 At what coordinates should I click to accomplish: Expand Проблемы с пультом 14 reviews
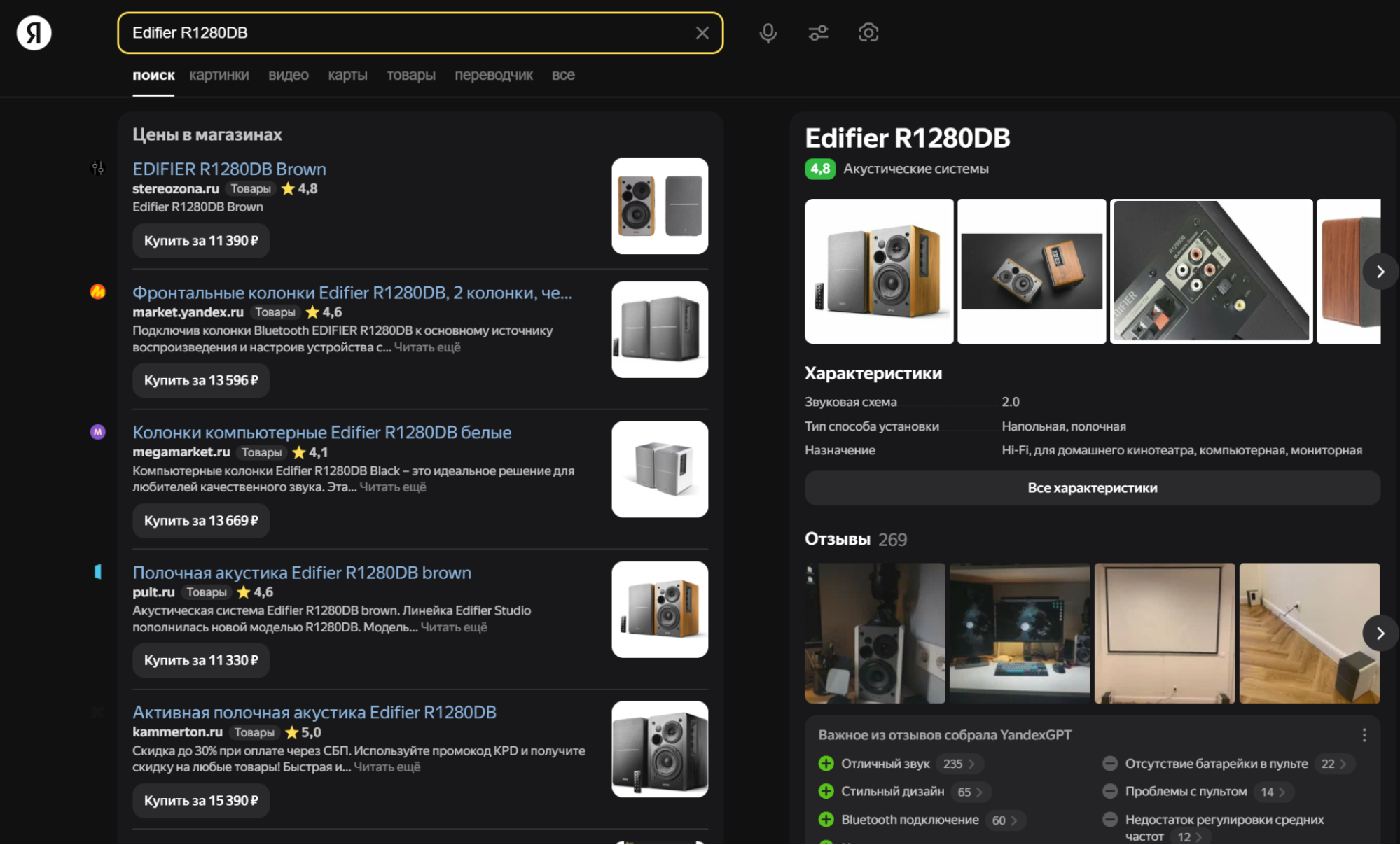point(1273,792)
